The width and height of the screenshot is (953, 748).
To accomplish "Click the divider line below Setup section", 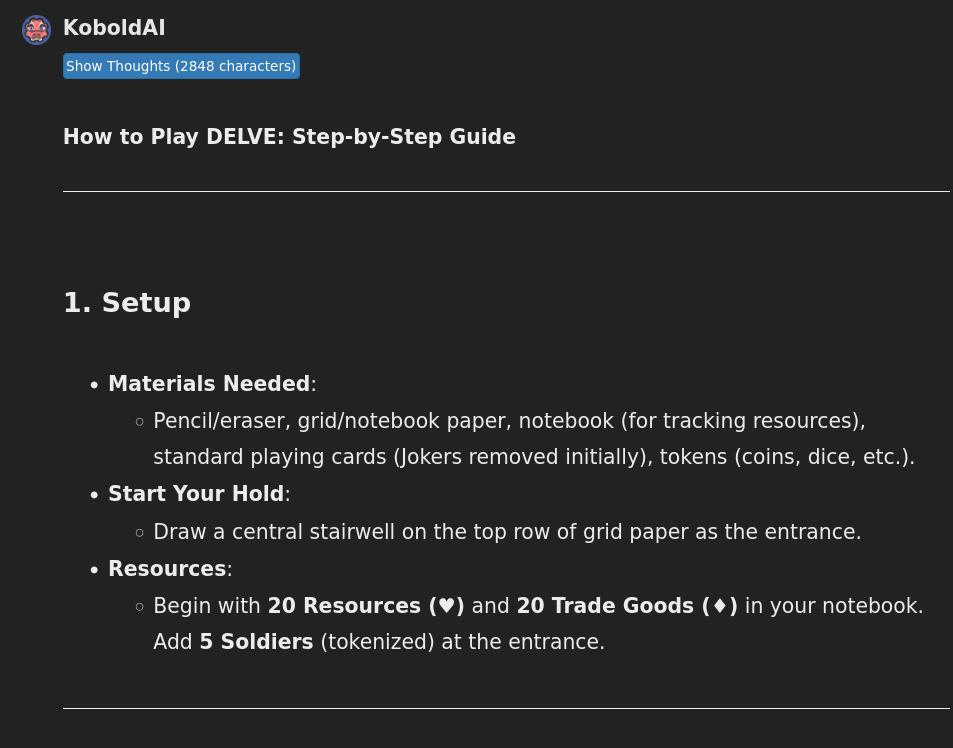I will (x=506, y=709).
